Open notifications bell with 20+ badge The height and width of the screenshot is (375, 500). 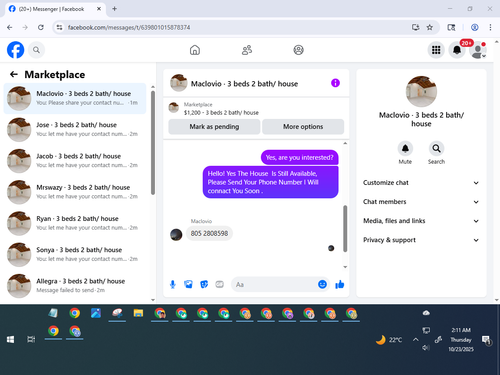tap(457, 50)
